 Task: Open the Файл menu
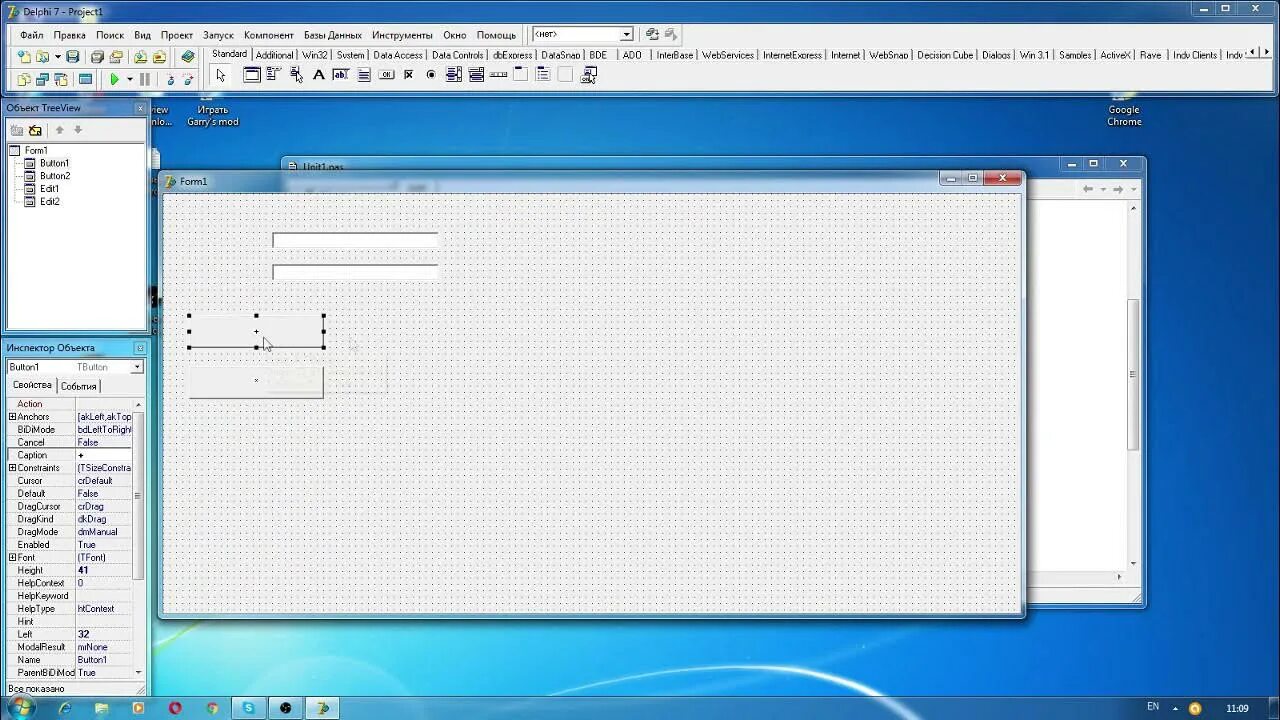pos(31,35)
